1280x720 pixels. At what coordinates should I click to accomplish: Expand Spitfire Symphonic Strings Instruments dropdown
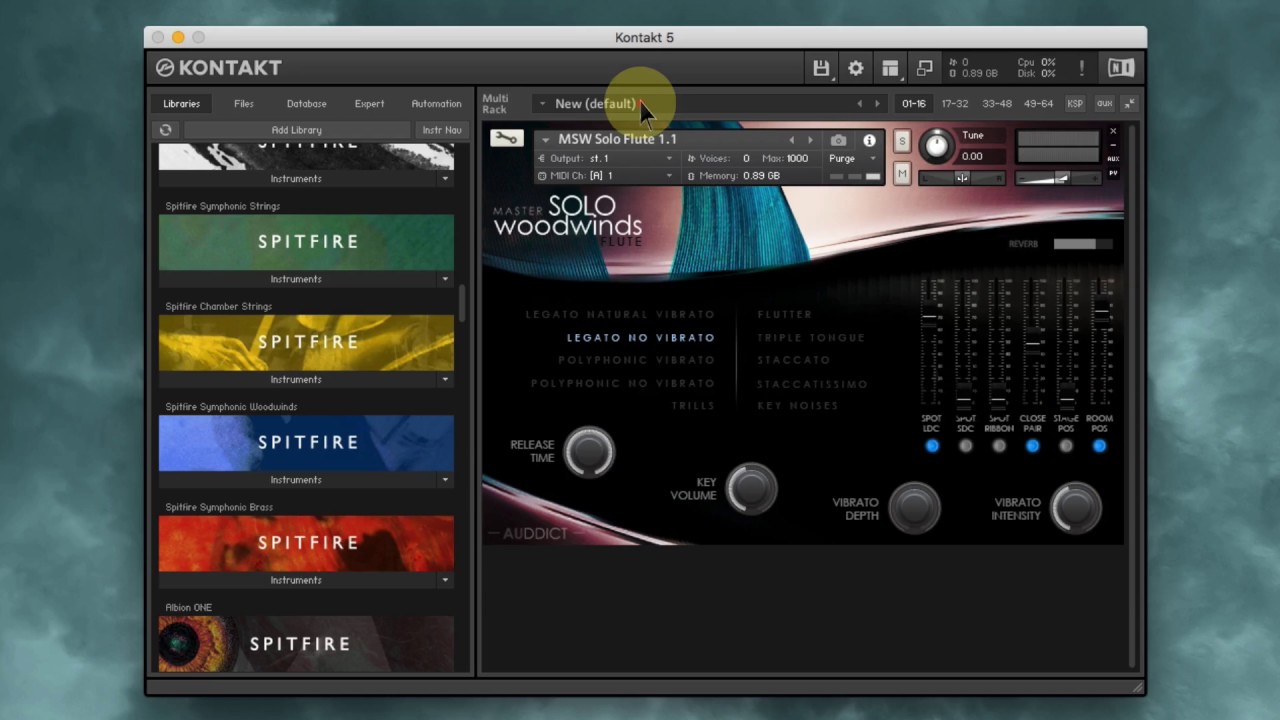445,279
